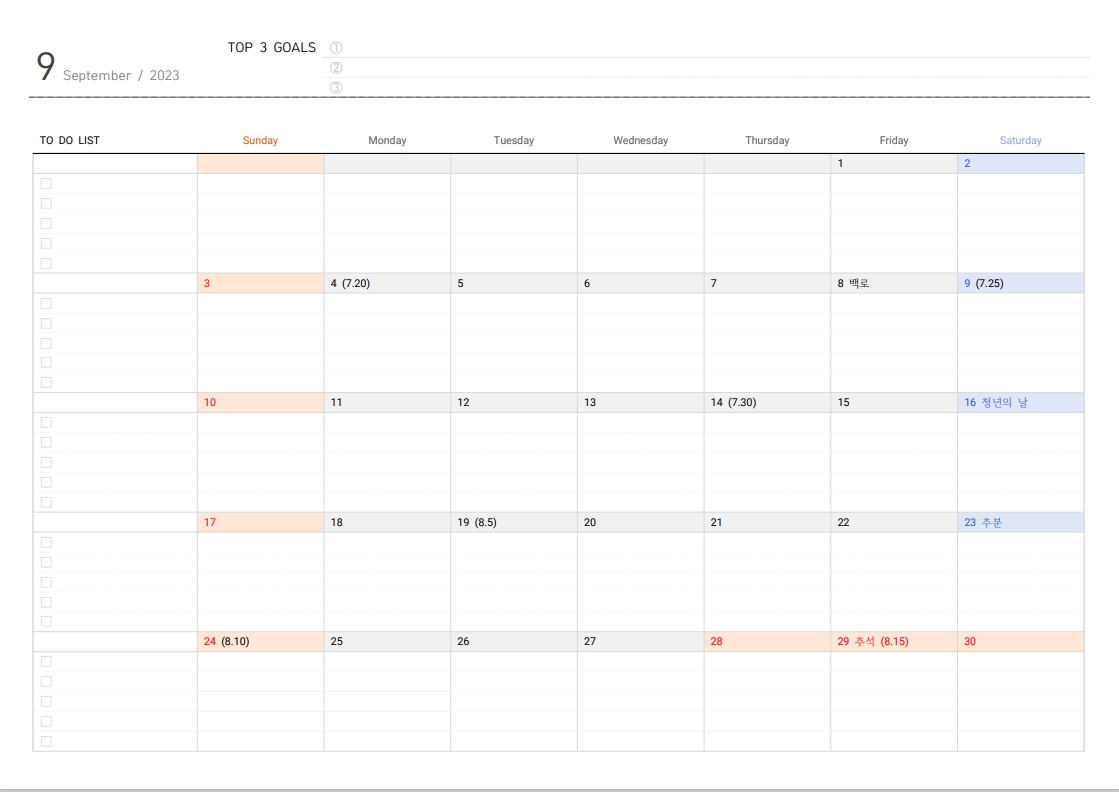The width and height of the screenshot is (1119, 792).
Task: Select the date "23 추분"
Action: [x=1021, y=522]
